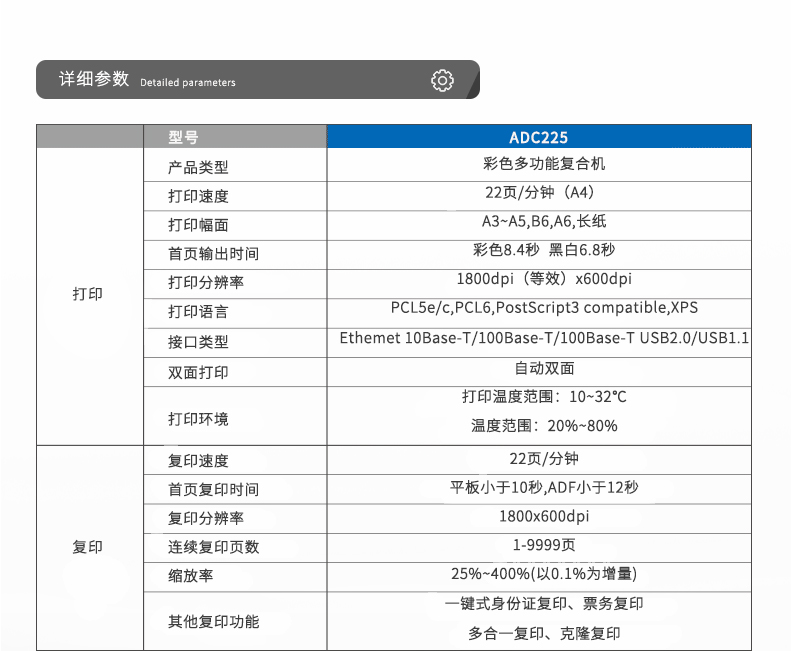
Task: Click the 一键式身份证复印、票务复印 text
Action: coord(544,604)
